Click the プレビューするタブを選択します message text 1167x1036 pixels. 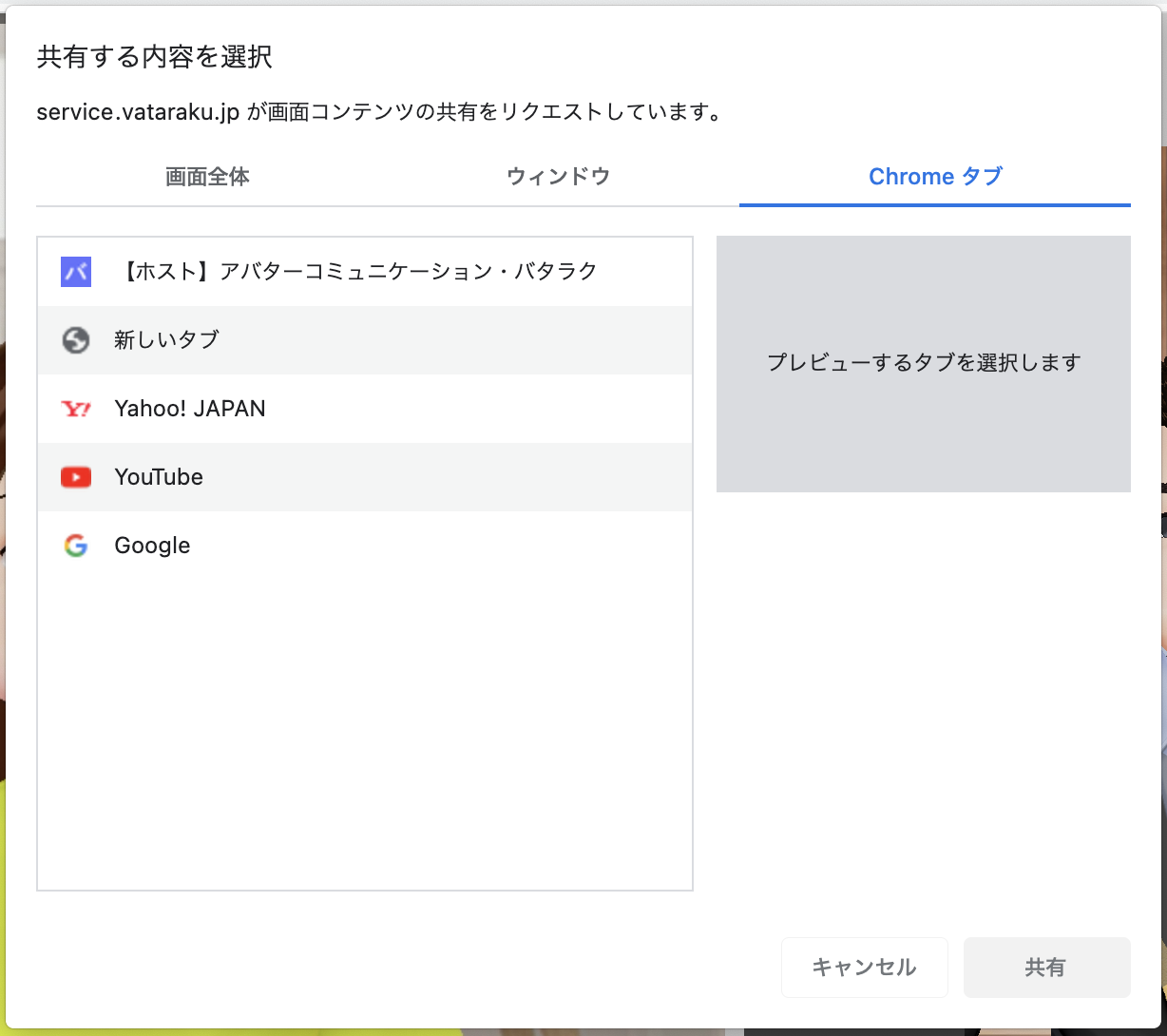pyautogui.click(x=923, y=363)
